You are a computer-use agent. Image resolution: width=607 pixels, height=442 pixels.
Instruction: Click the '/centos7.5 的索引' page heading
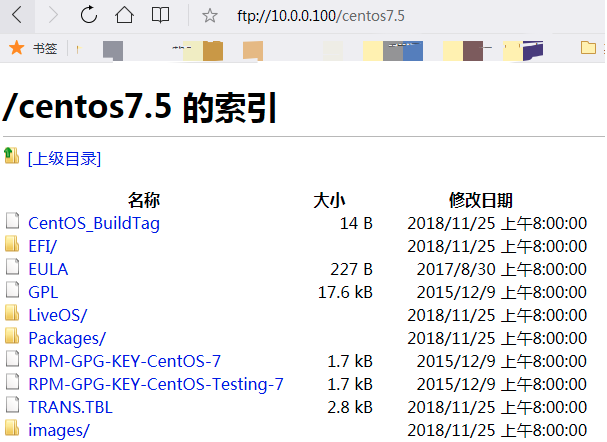pos(139,107)
